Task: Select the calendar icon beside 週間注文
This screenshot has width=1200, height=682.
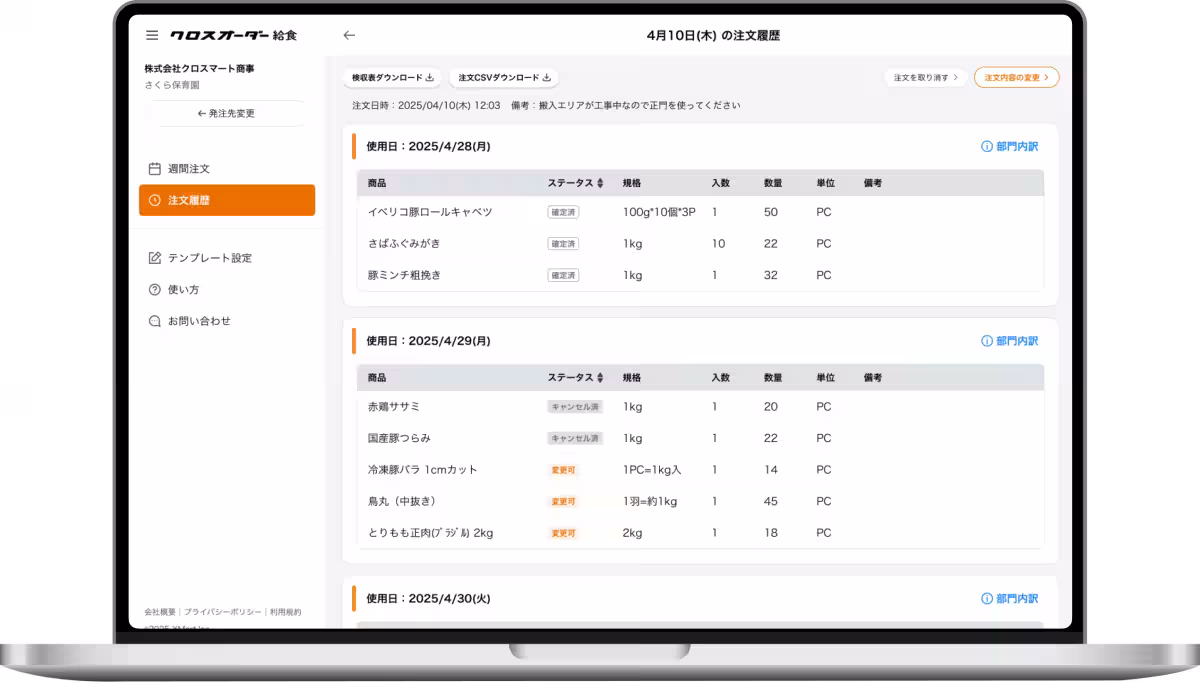Action: pos(153,168)
